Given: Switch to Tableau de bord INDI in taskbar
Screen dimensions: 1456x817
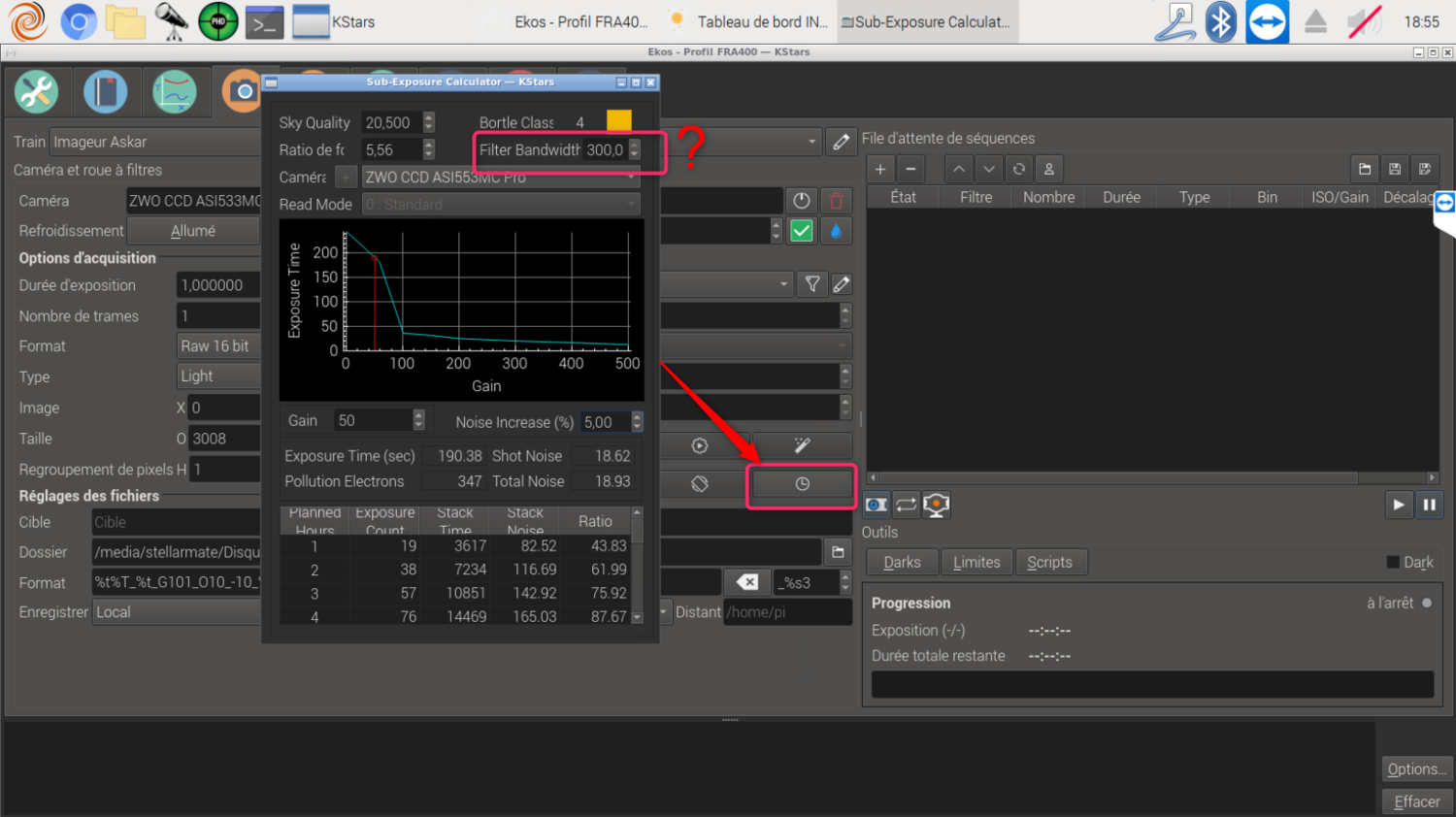Looking at the screenshot, I should pos(748,21).
